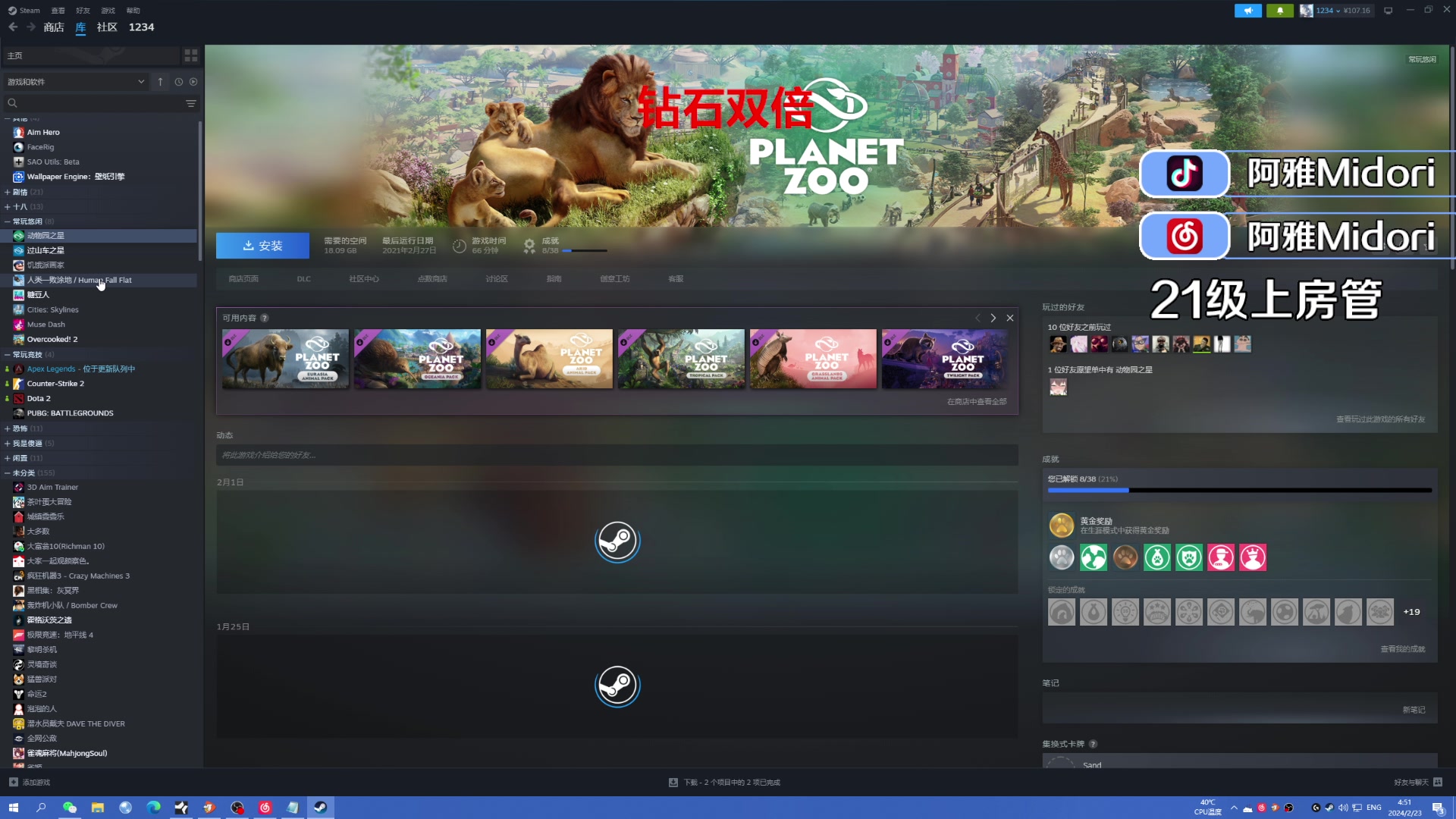This screenshot has height=819, width=1456.
Task: Click the +19 locked achievements count
Action: (x=1411, y=612)
